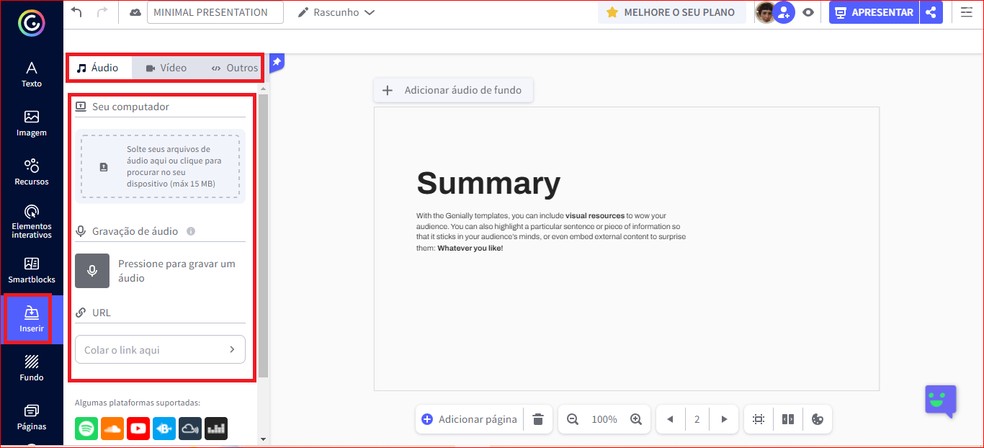984x448 pixels.
Task: Click the share icon button
Action: (931, 13)
